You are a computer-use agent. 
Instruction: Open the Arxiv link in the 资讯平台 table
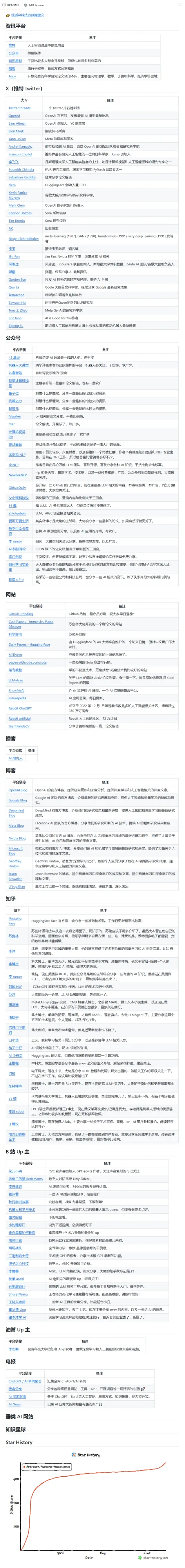[x=12, y=76]
